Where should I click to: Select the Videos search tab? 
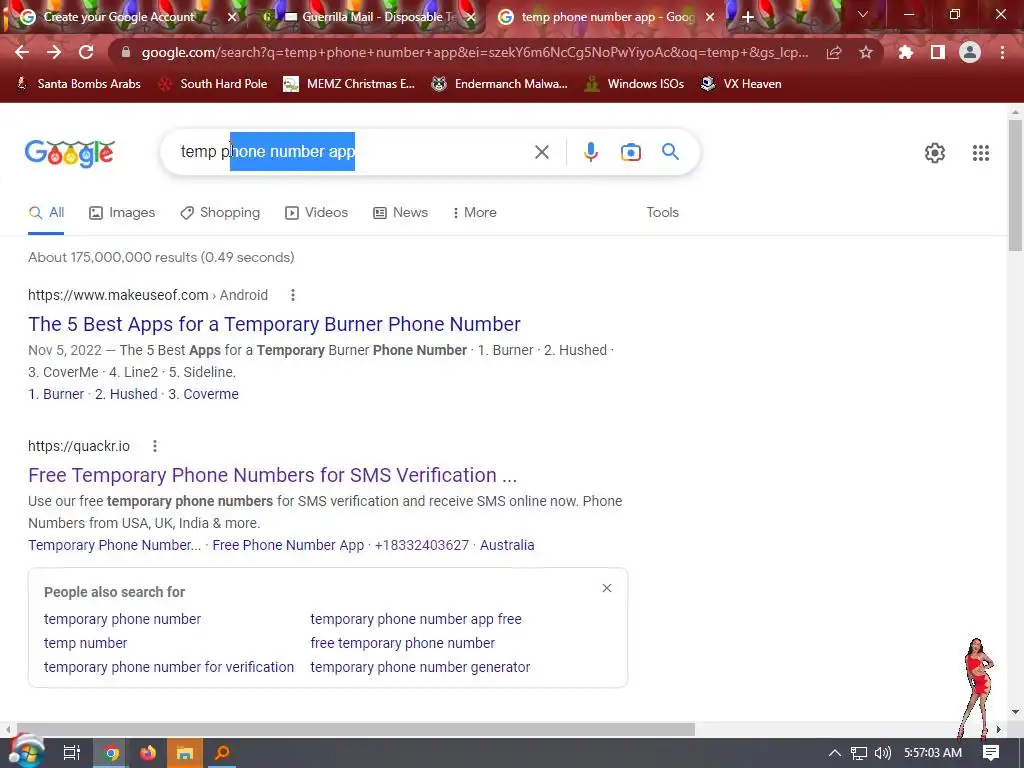316,212
